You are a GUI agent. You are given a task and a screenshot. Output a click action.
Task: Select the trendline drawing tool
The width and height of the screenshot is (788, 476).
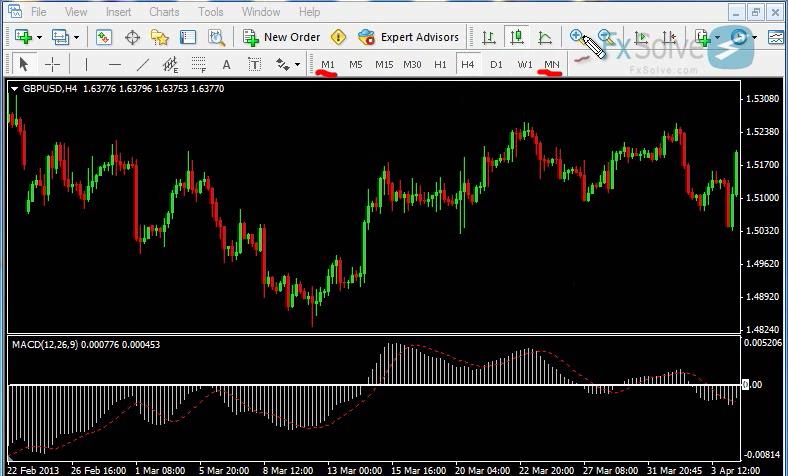click(142, 64)
